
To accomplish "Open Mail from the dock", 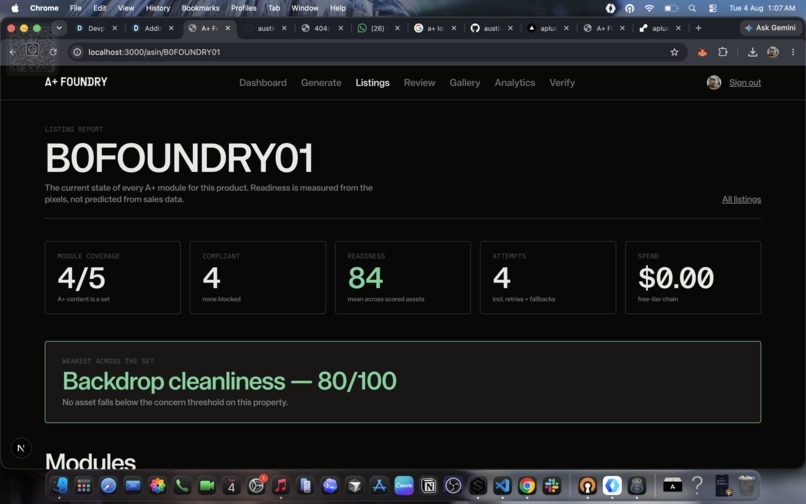I will click(x=133, y=485).
